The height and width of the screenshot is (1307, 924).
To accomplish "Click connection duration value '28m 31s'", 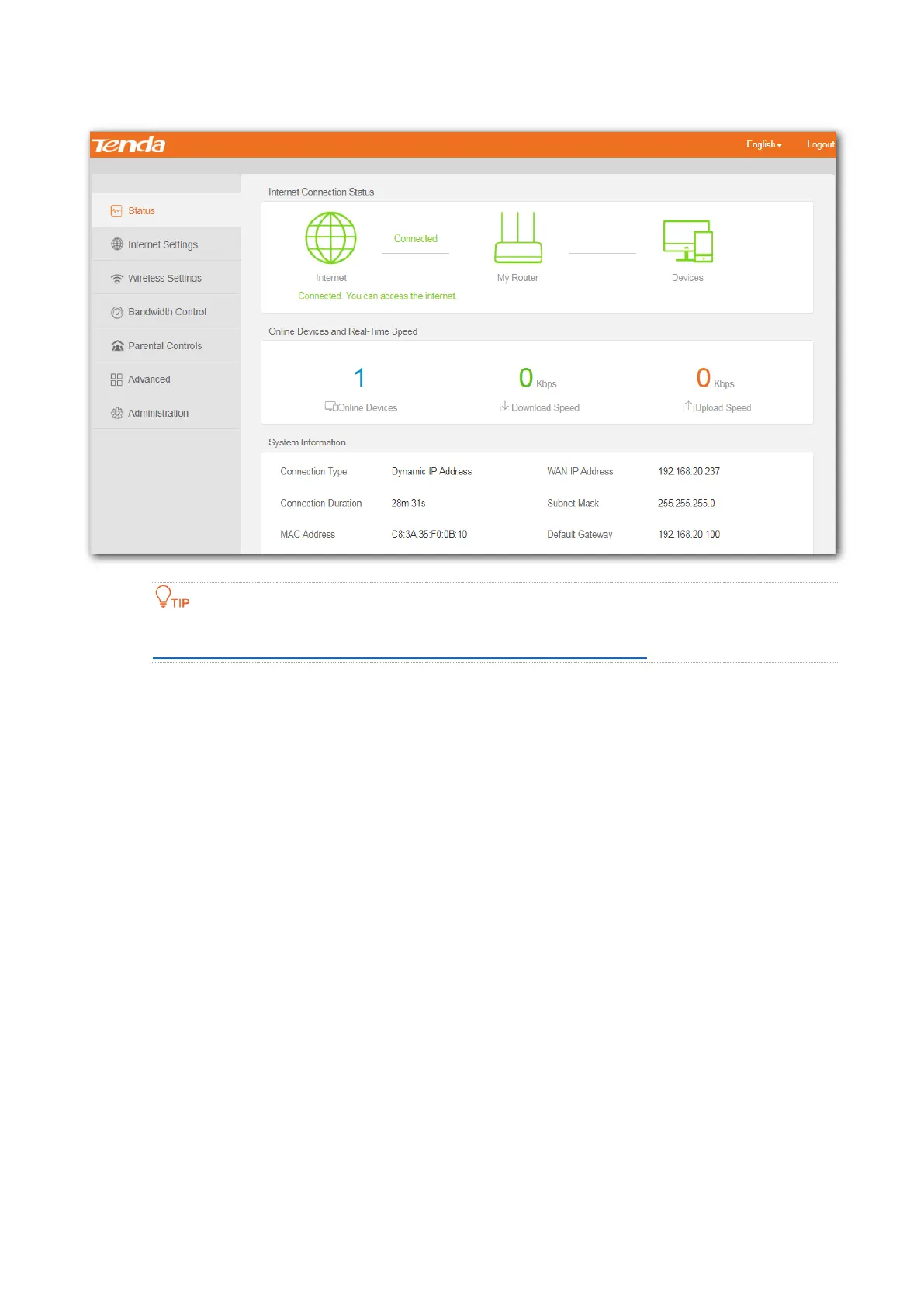I will click(x=408, y=504).
